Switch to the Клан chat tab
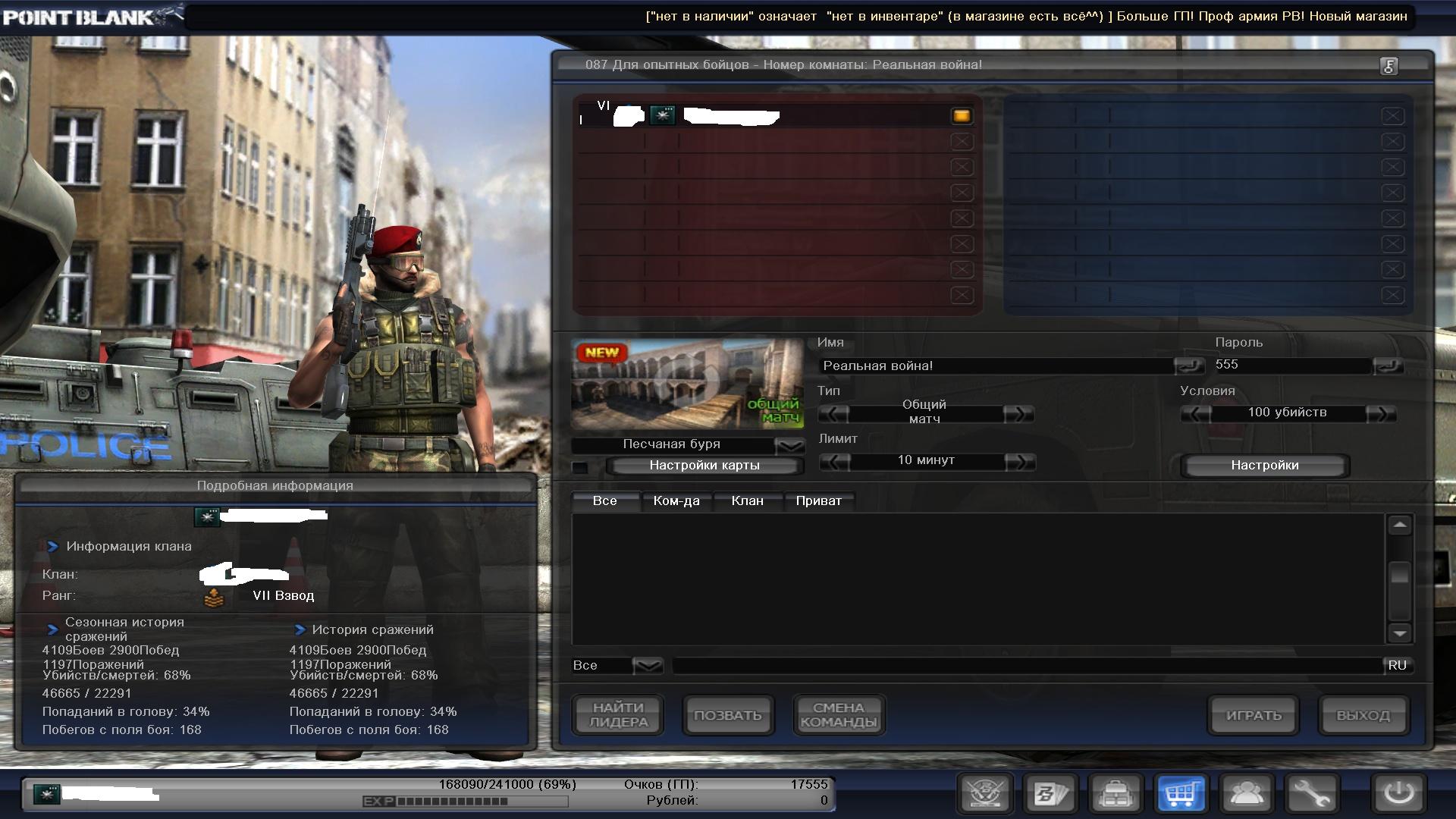1456x819 pixels. pyautogui.click(x=747, y=501)
